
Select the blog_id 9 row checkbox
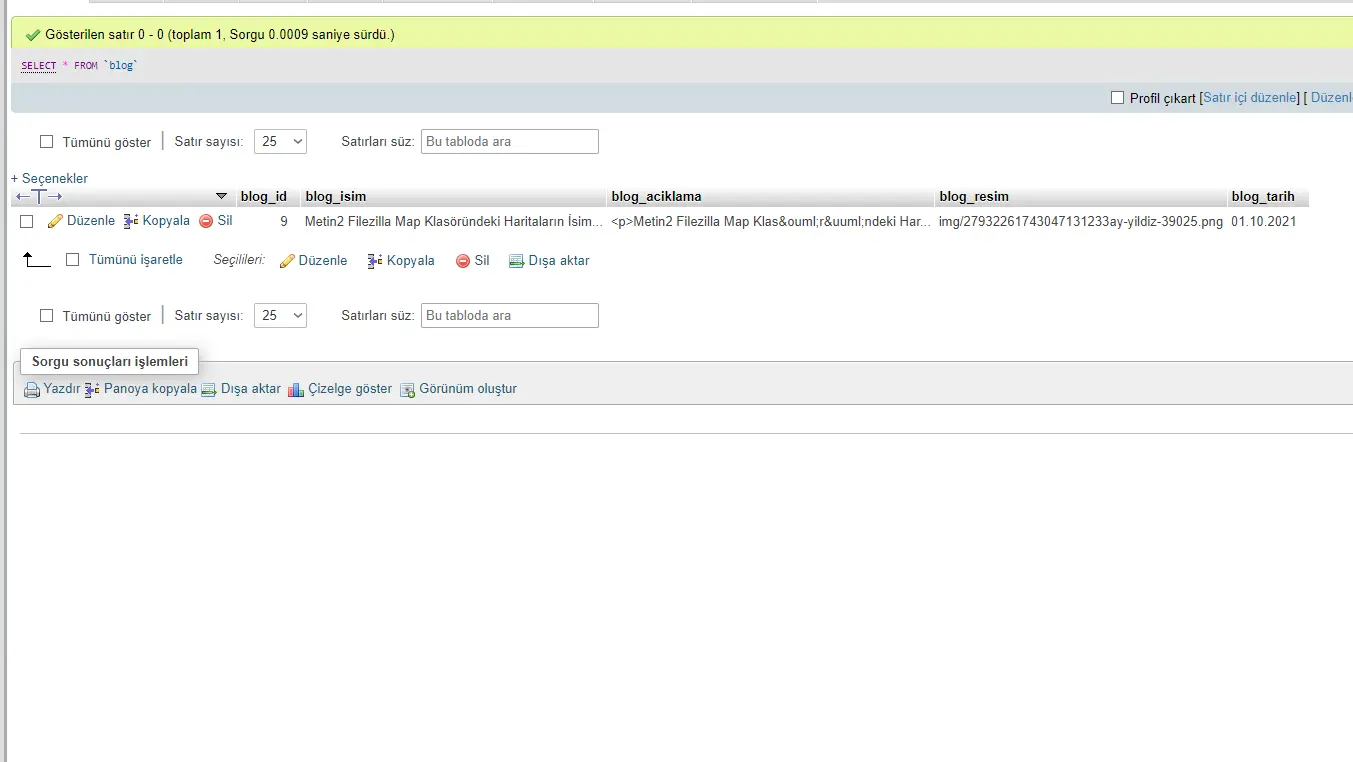pos(27,221)
